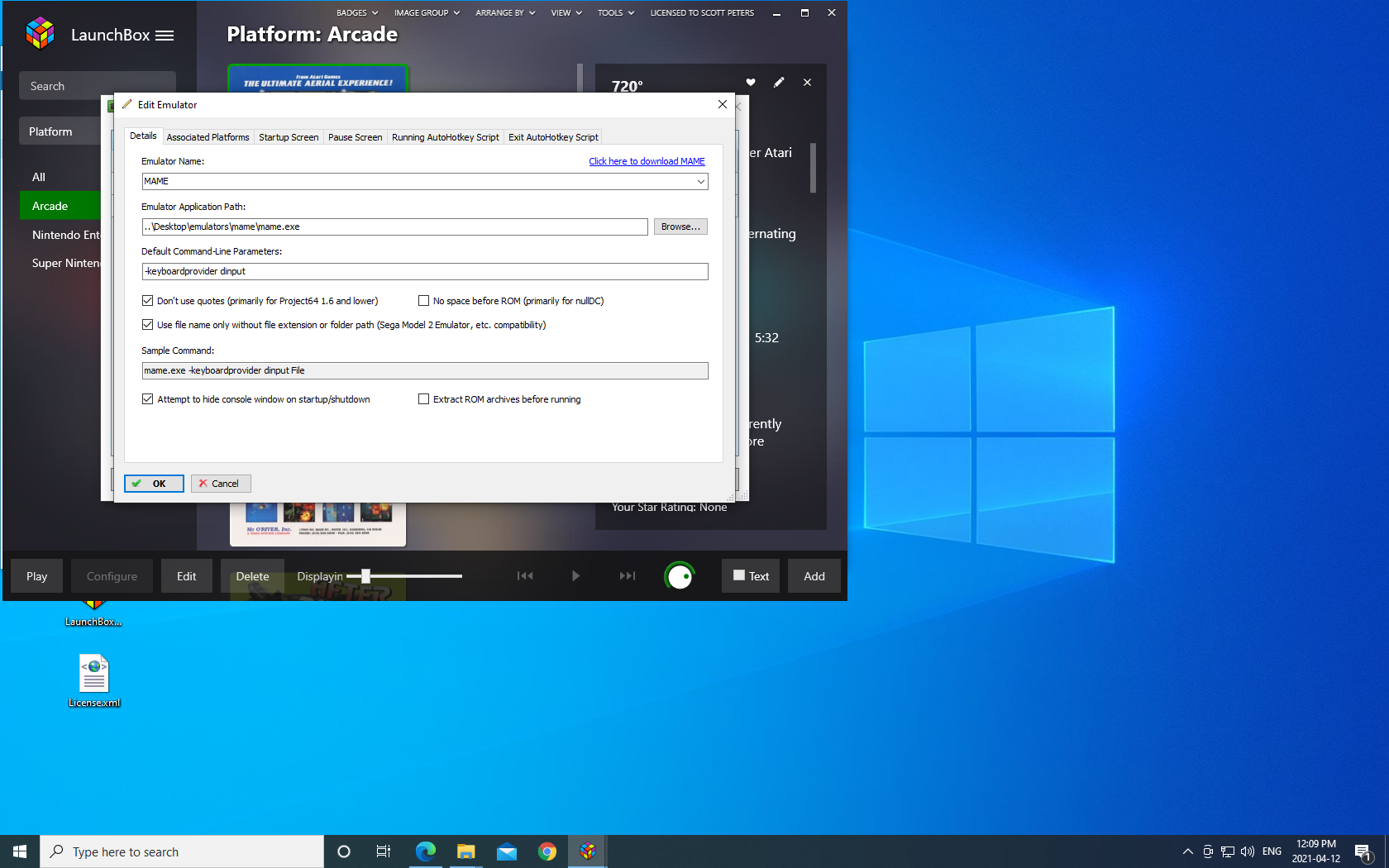Click the Emulator Application Path field

pyautogui.click(x=394, y=227)
